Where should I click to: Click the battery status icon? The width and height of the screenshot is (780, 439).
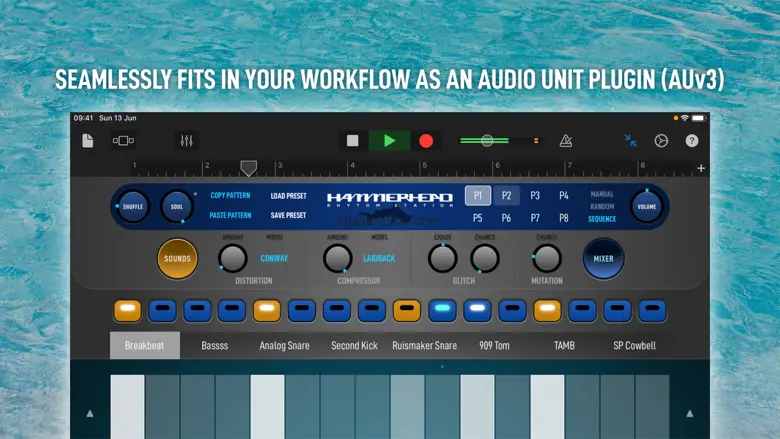click(698, 118)
